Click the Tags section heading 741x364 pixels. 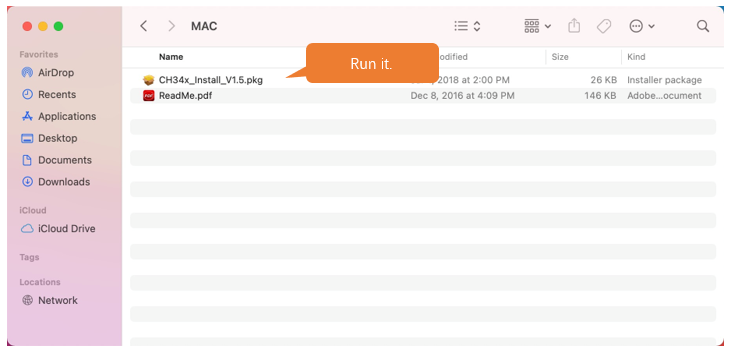pos(29,257)
